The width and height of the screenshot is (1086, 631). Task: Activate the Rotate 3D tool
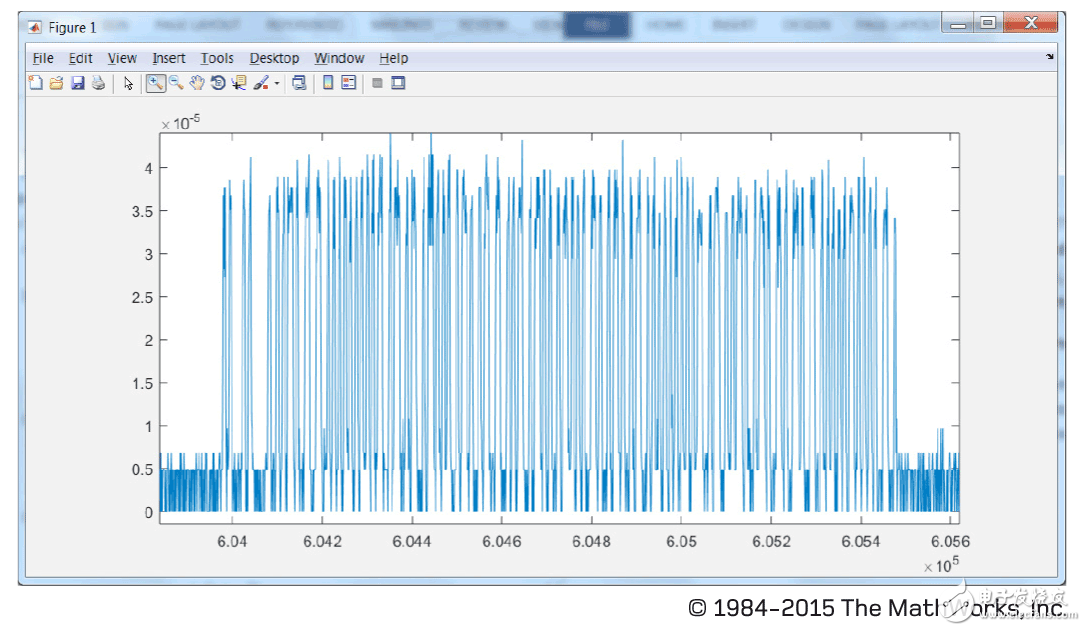tap(218, 84)
